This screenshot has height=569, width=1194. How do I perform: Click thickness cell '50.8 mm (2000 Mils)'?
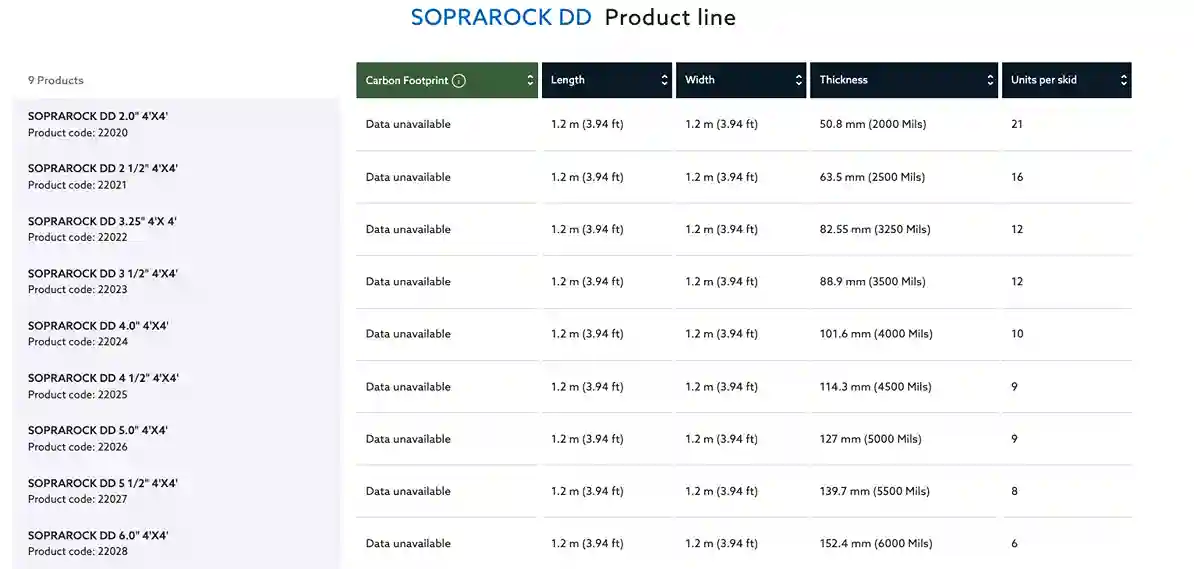point(873,124)
